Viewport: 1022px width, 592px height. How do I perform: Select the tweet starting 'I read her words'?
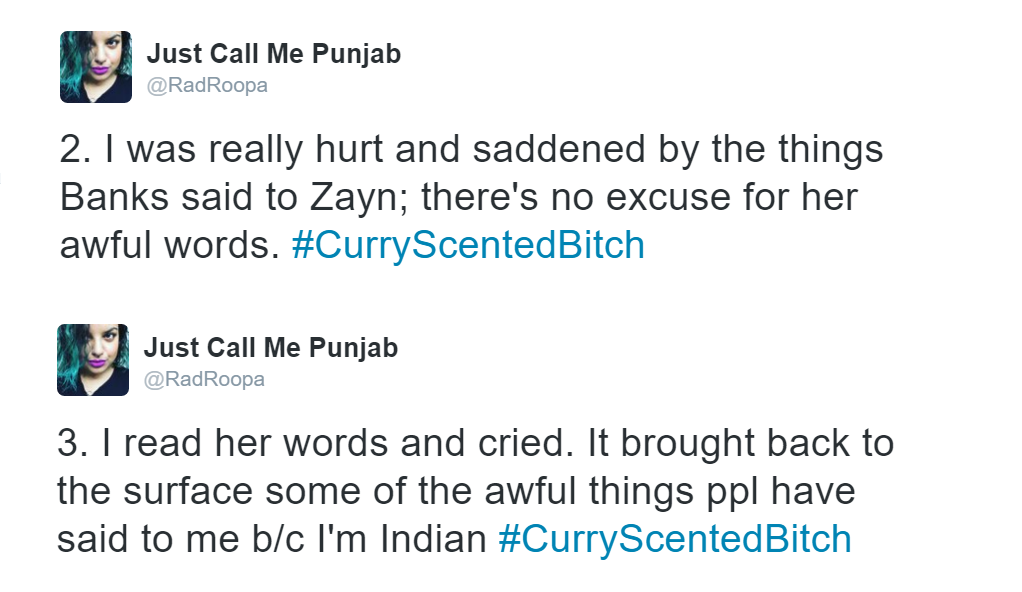475,491
